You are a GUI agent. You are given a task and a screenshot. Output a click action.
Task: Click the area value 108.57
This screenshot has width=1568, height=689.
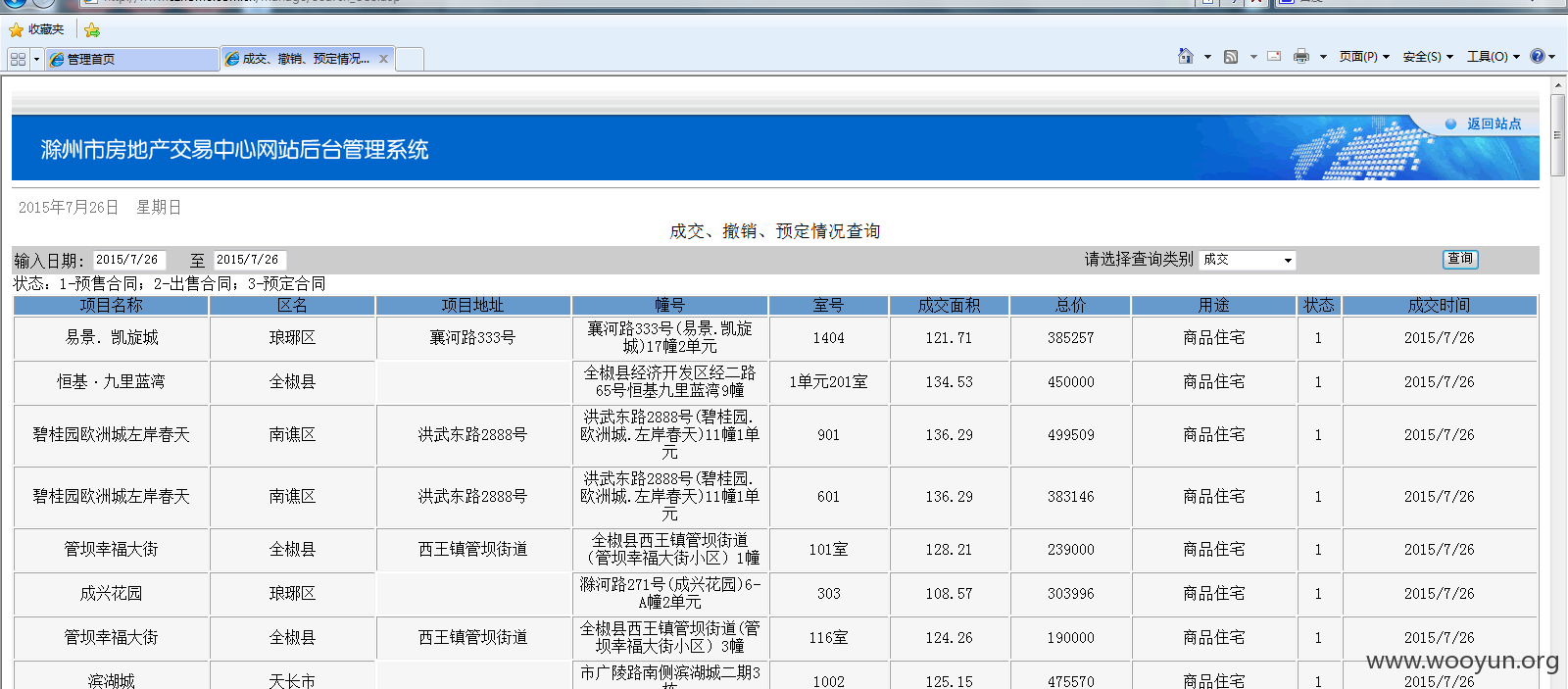pyautogui.click(x=949, y=594)
